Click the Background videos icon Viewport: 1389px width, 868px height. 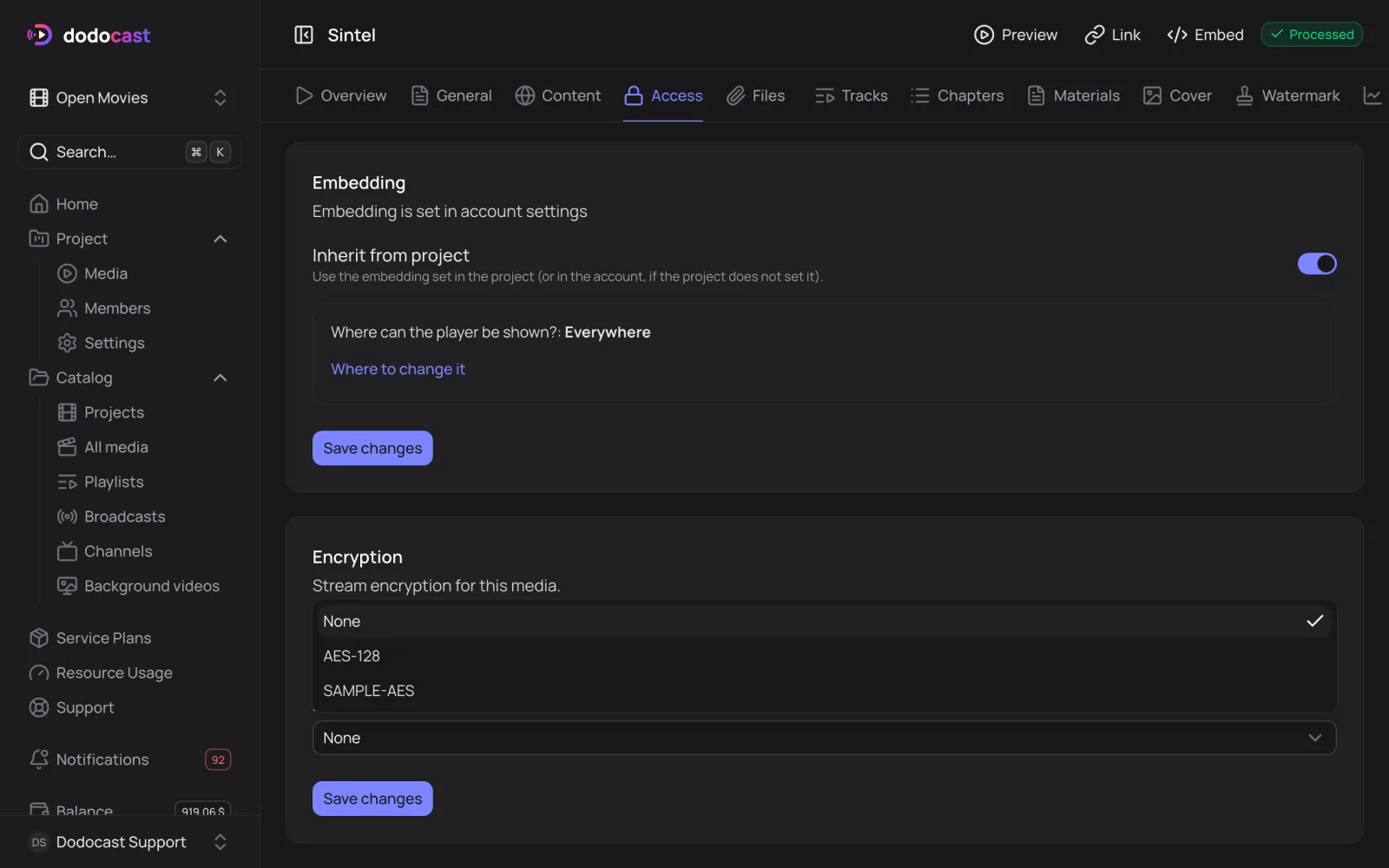pos(67,586)
